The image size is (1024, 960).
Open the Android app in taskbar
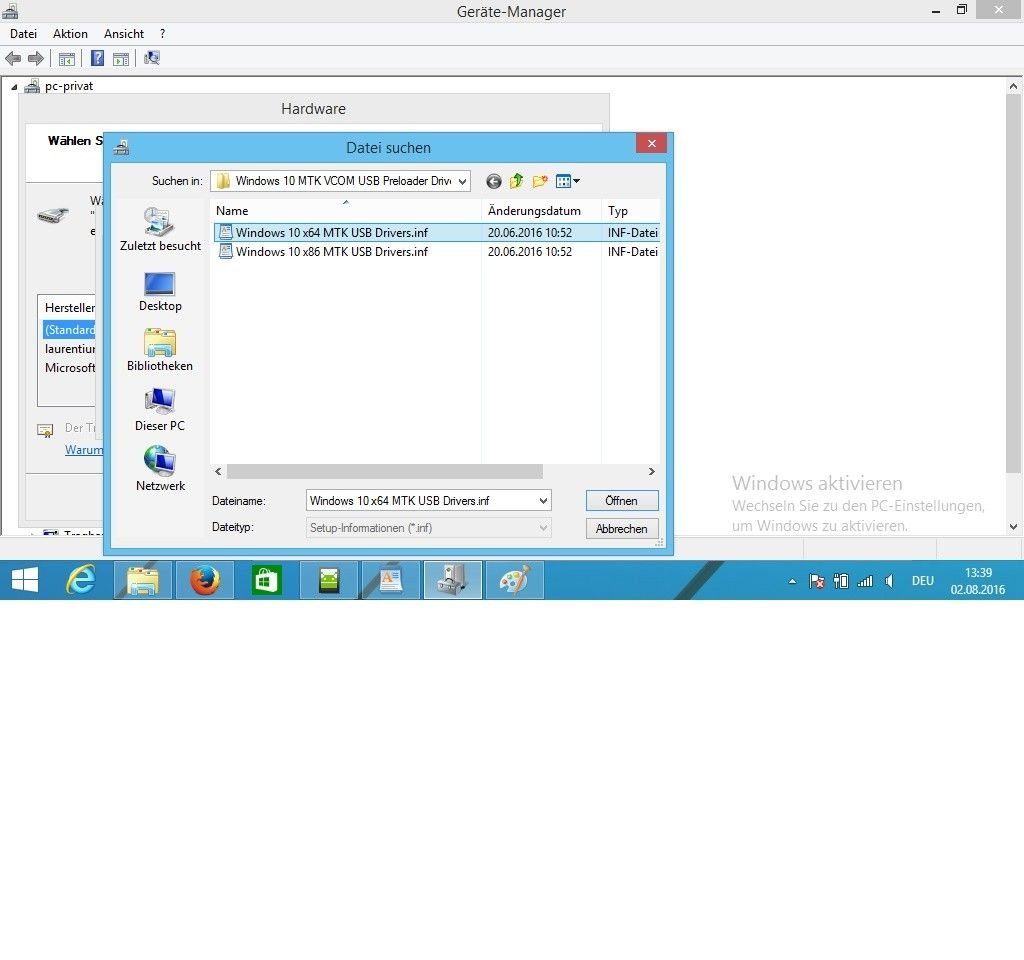[328, 580]
